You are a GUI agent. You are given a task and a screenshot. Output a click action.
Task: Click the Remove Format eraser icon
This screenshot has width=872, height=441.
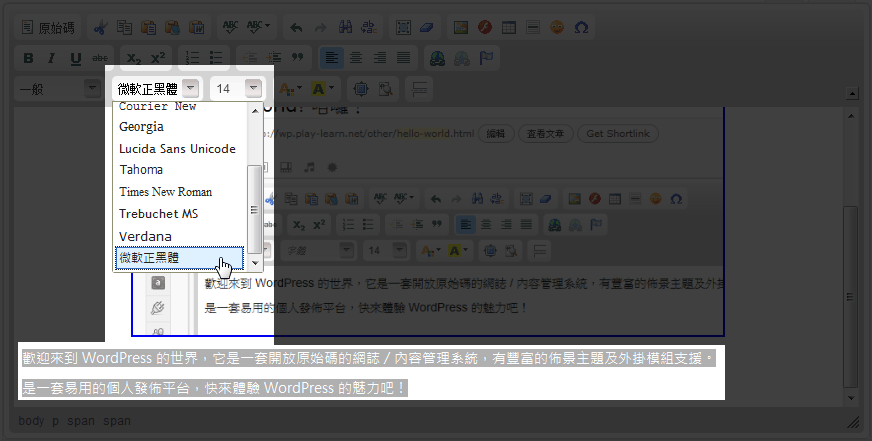[427, 27]
